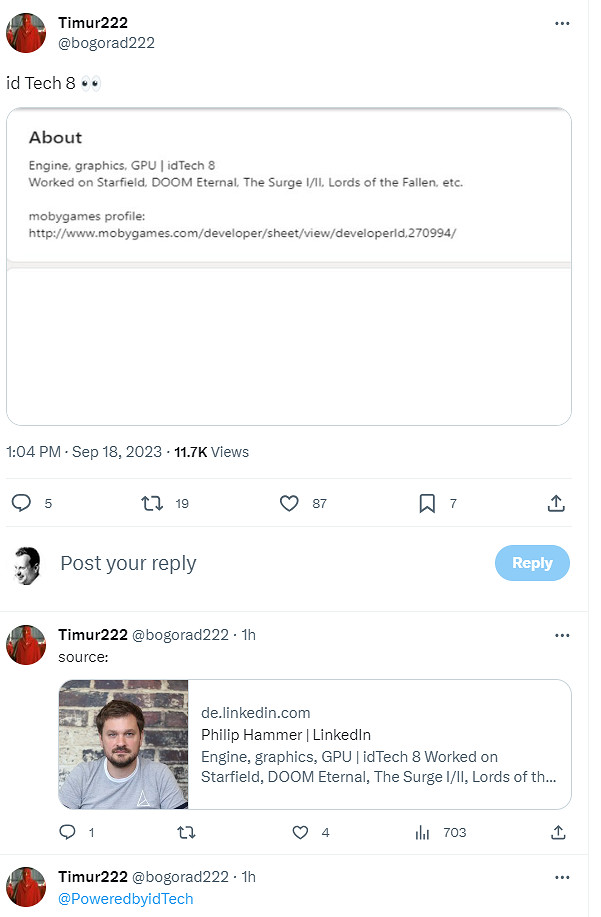The width and height of the screenshot is (601, 917).
Task: Share the main tweet
Action: 557,503
